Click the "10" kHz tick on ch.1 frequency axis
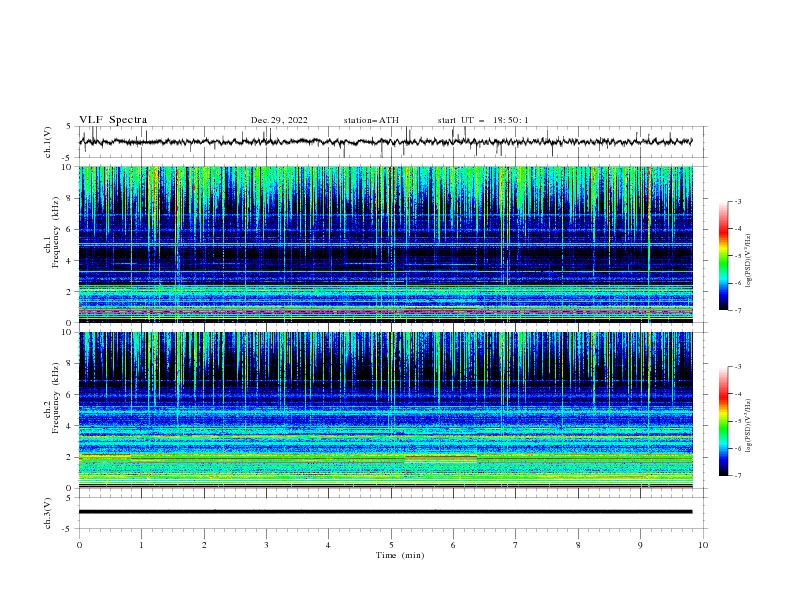This screenshot has height=612, width=792. point(68,167)
